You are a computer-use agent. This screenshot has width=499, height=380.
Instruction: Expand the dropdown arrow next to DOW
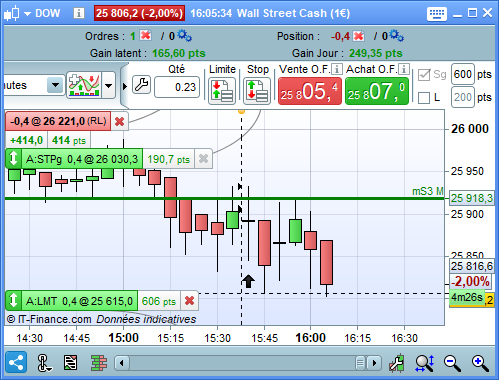click(x=27, y=14)
